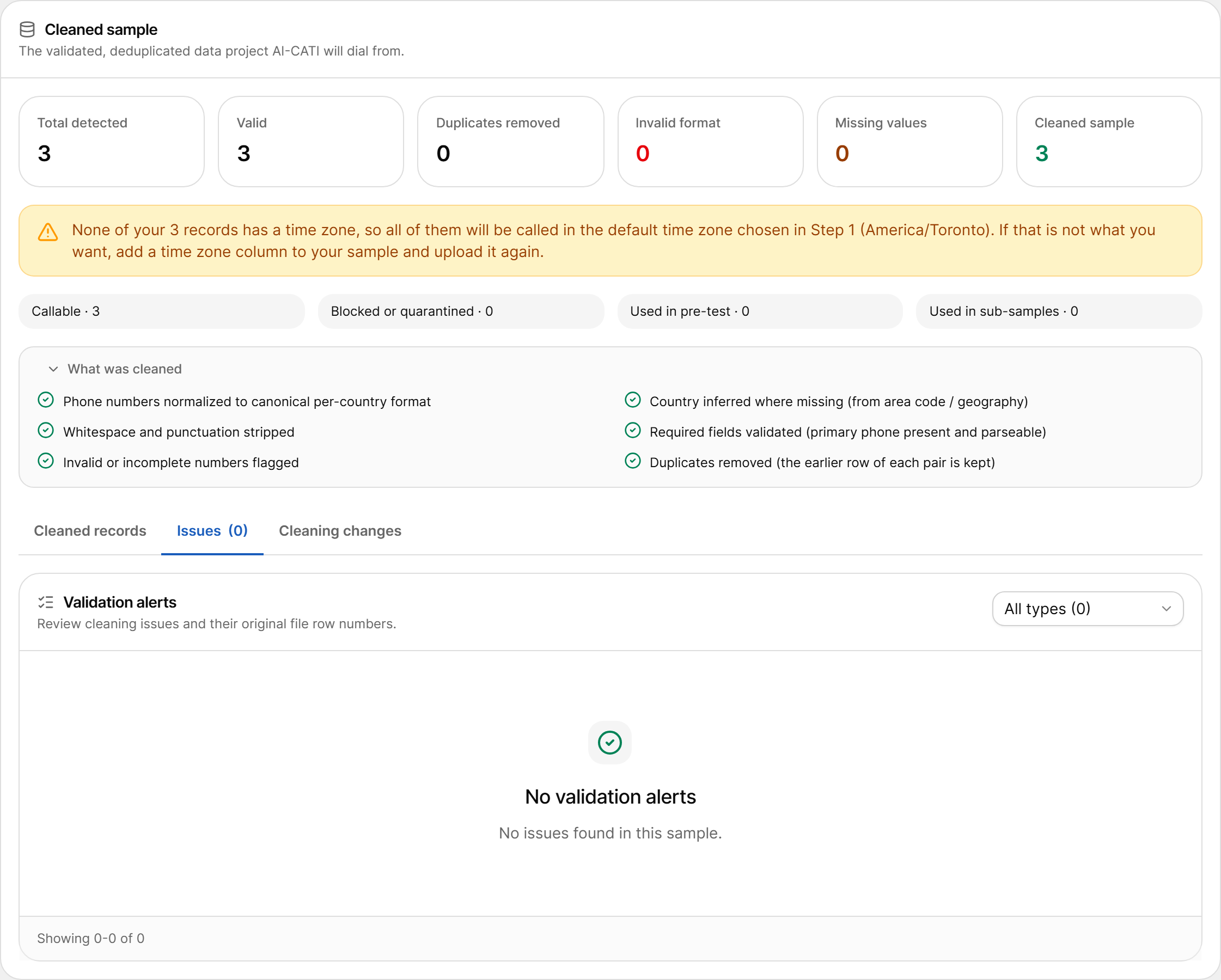
Task: Switch to the Cleaned records tab
Action: click(x=90, y=531)
